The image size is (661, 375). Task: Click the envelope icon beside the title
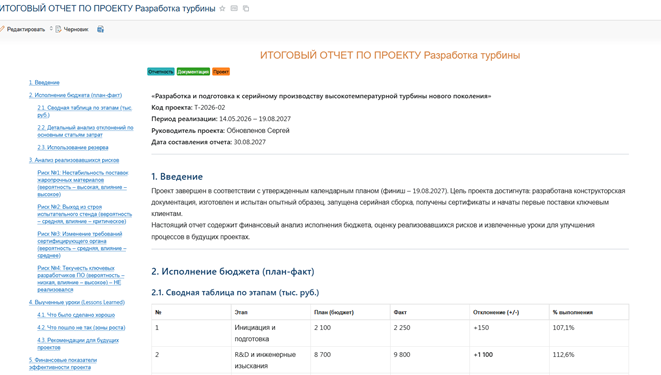[234, 8]
